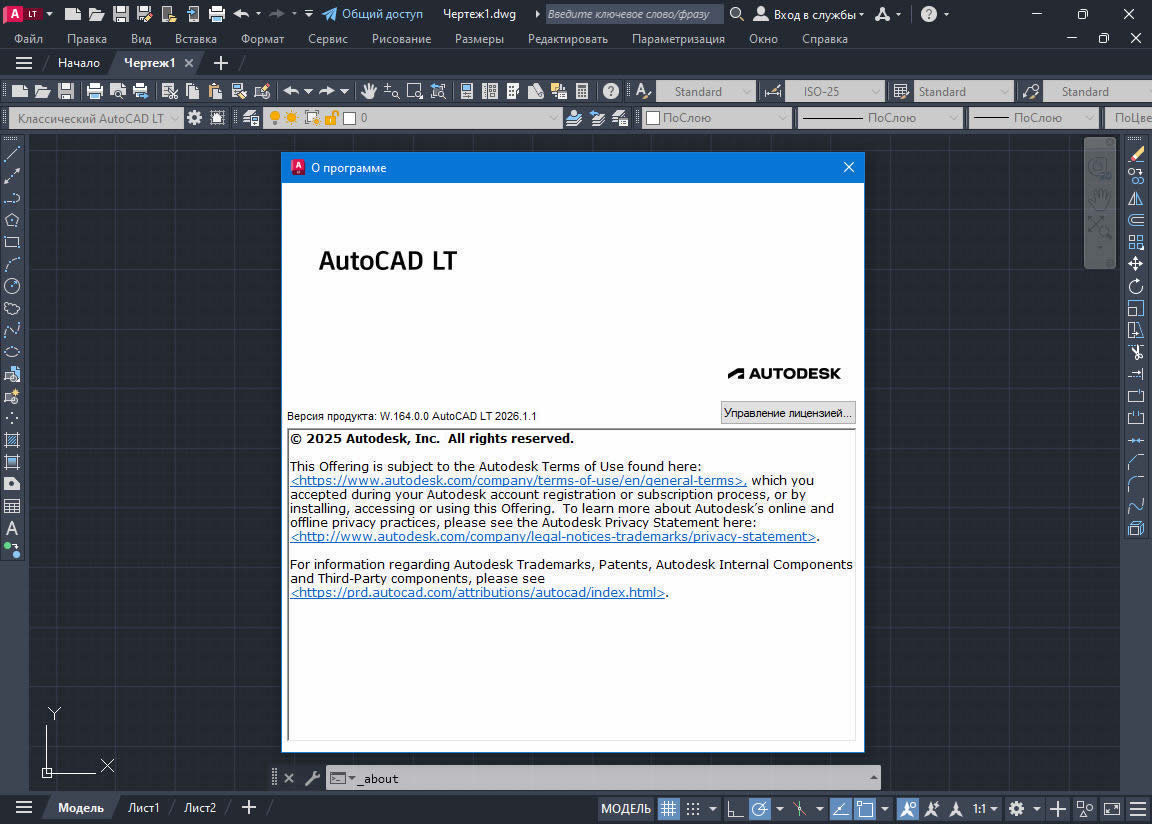Open the ПоСлою color swatch selector

[716, 118]
